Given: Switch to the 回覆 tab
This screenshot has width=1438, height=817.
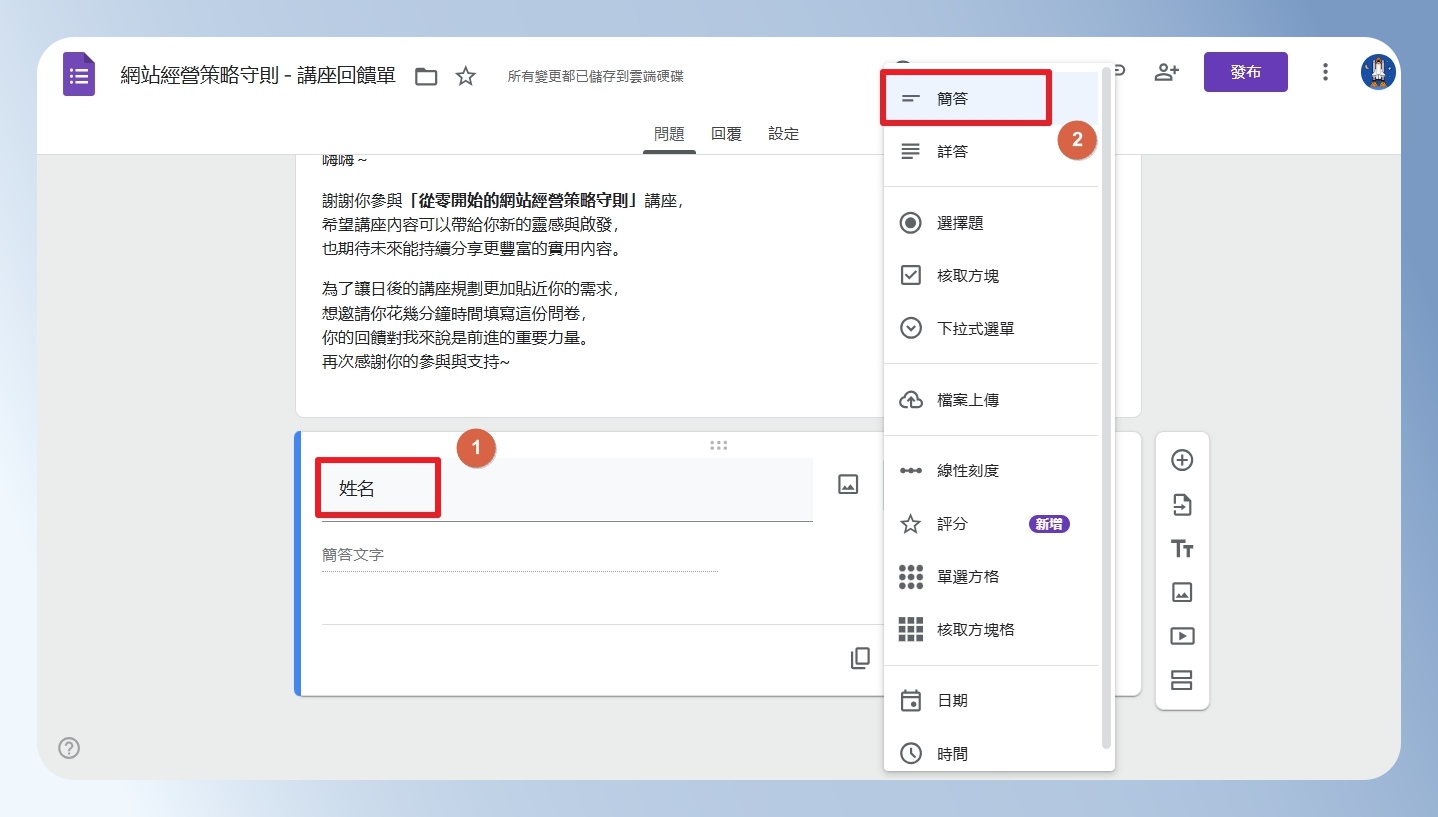Looking at the screenshot, I should tap(726, 134).
